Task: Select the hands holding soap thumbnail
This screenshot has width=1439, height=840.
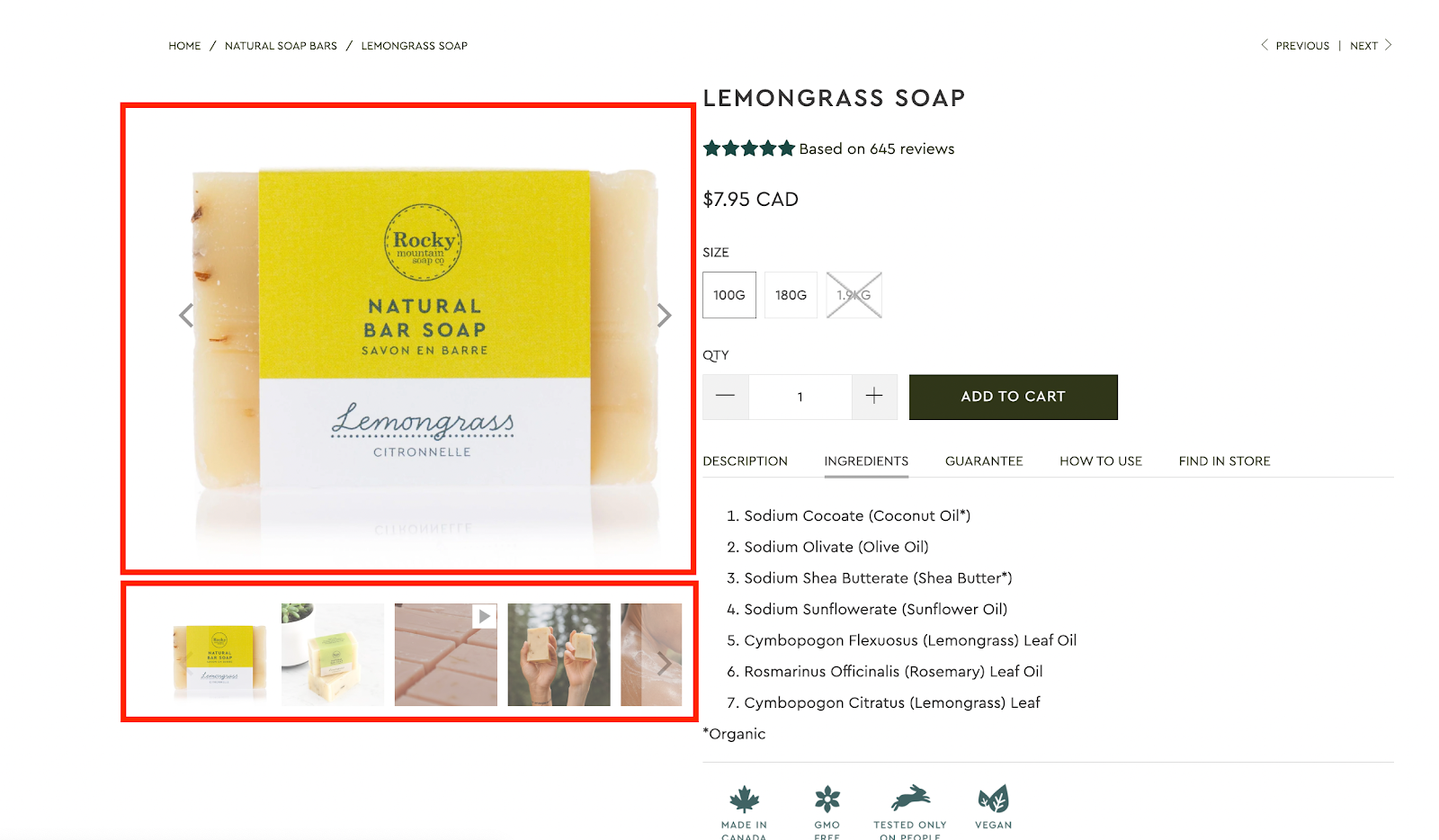Action: [559, 655]
